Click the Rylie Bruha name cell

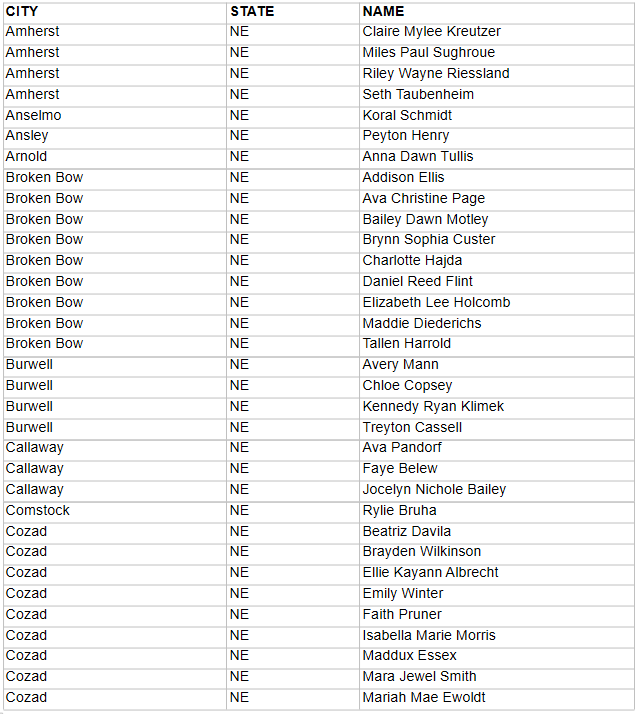click(399, 511)
